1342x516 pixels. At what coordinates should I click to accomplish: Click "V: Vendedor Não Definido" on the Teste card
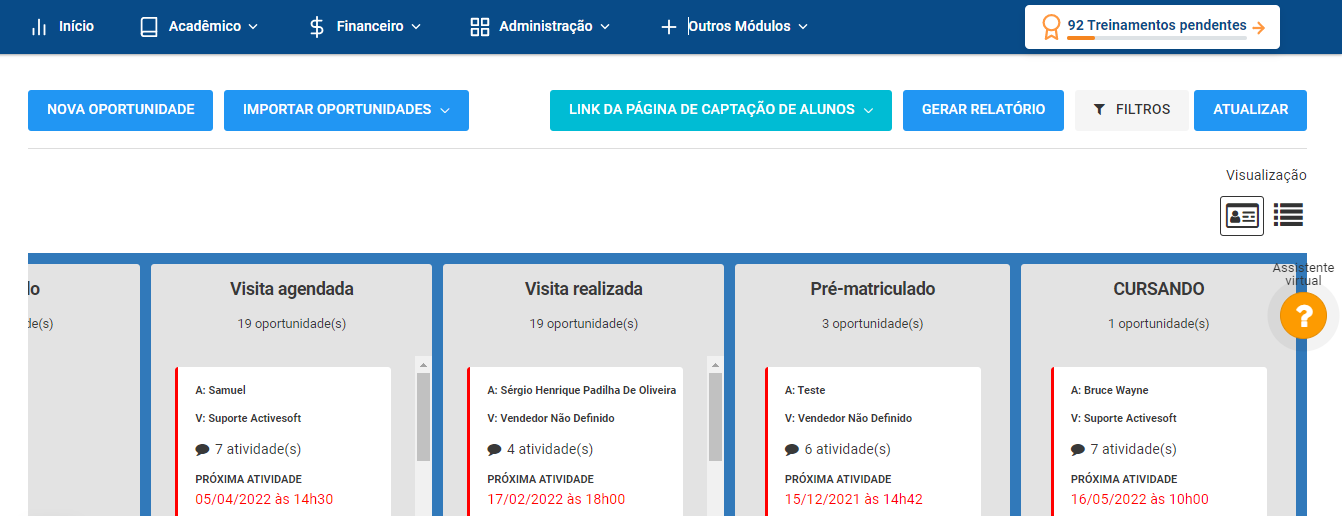point(848,418)
